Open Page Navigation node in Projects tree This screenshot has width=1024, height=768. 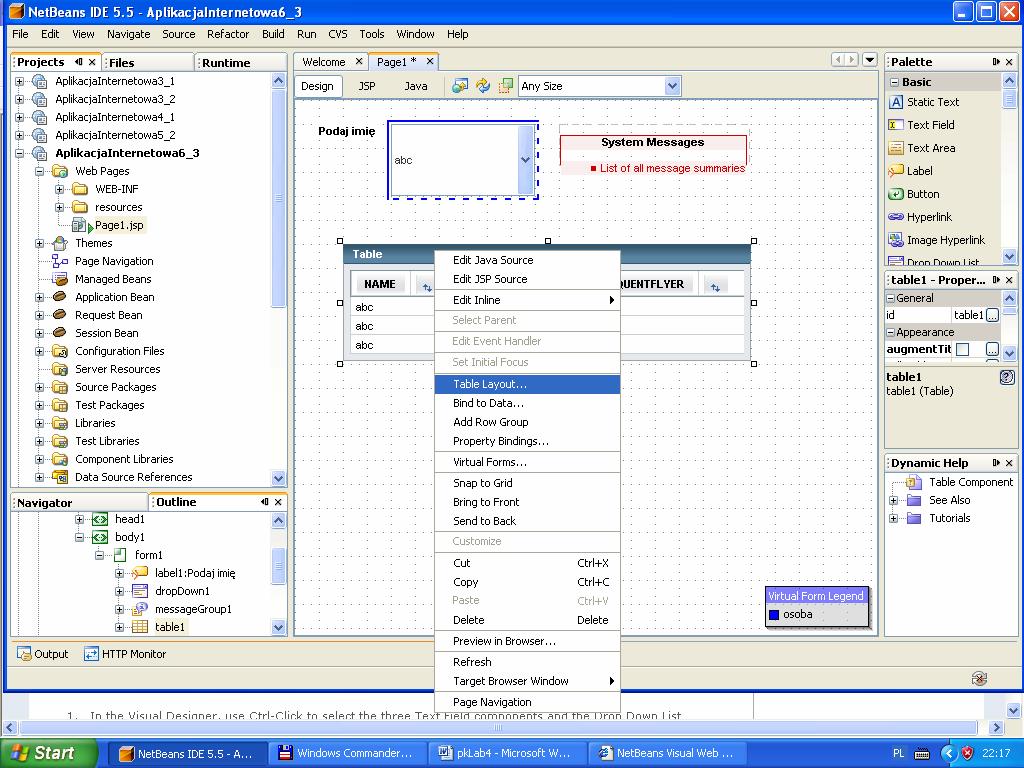click(114, 261)
